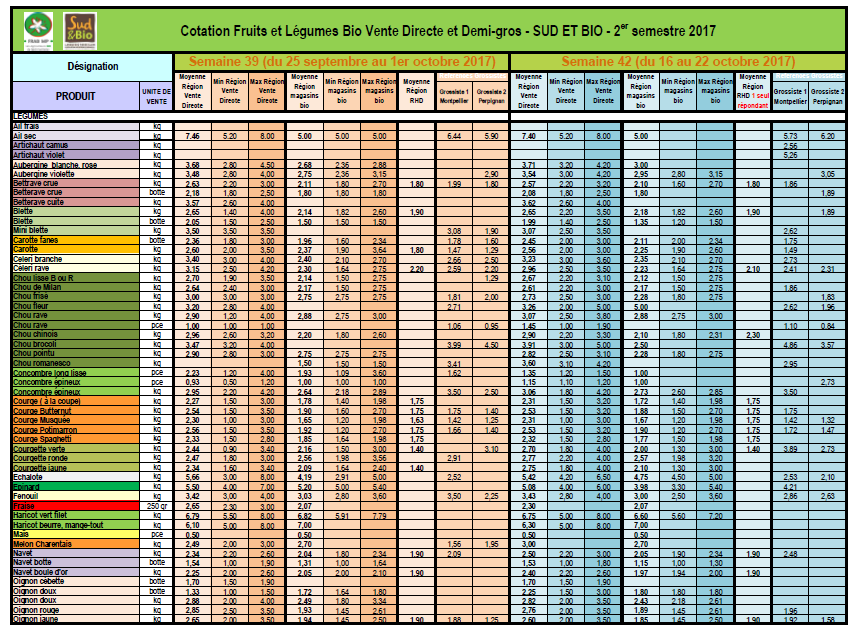Click the Artichaut violet product cell

click(x=76, y=155)
